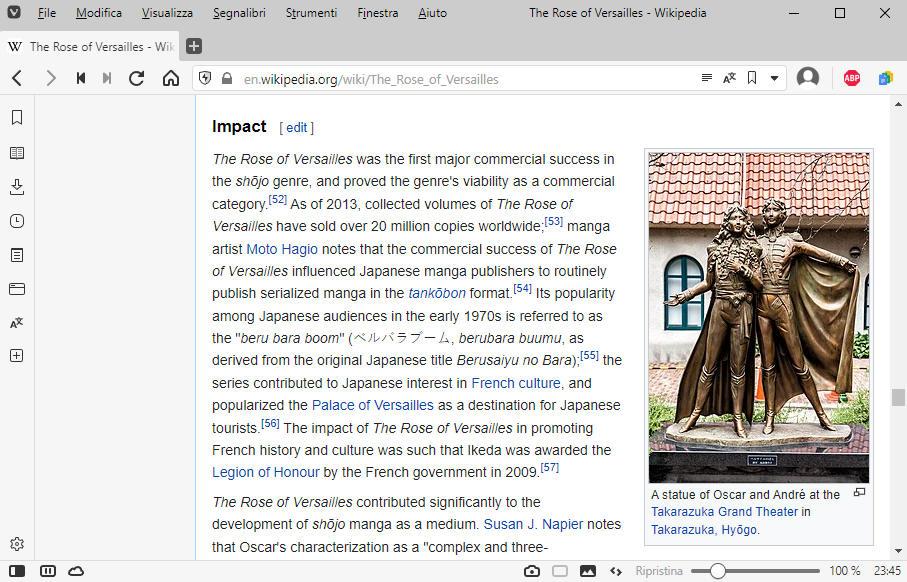Screen dimensions: 907x582
Task: Bookmark this page in address bar
Action: 752,78
